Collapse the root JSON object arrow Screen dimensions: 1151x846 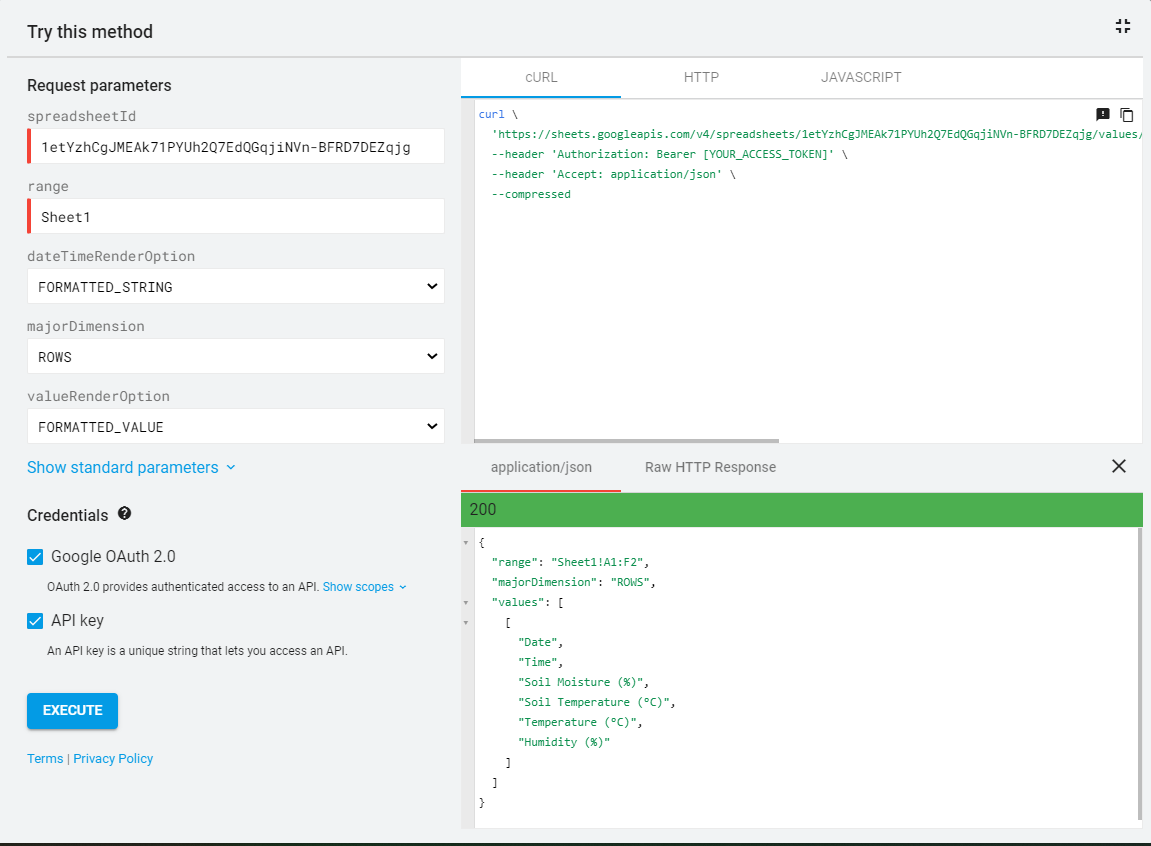465,543
